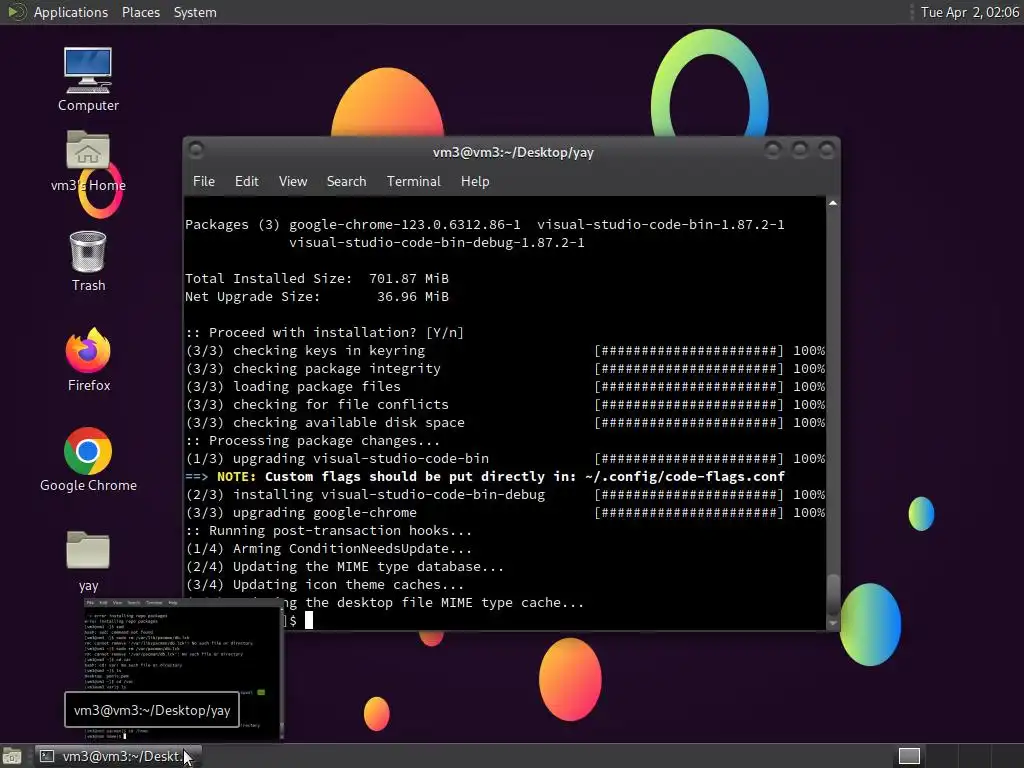Viewport: 1024px width, 768px height.
Task: Click the vm3@vm3:~/Deskt... taskbar button
Action: (x=118, y=756)
